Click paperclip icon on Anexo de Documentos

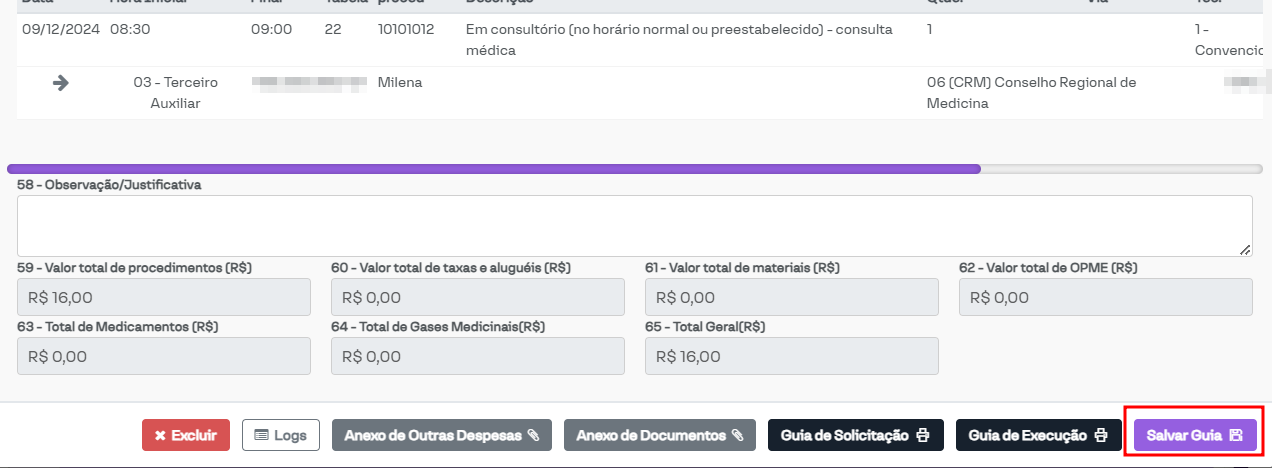pos(737,436)
